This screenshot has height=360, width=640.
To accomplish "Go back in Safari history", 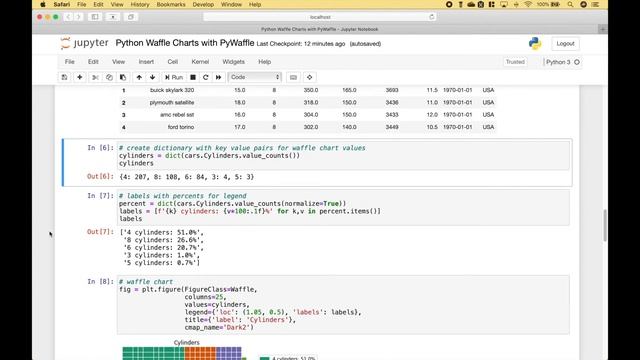I will click(69, 17).
